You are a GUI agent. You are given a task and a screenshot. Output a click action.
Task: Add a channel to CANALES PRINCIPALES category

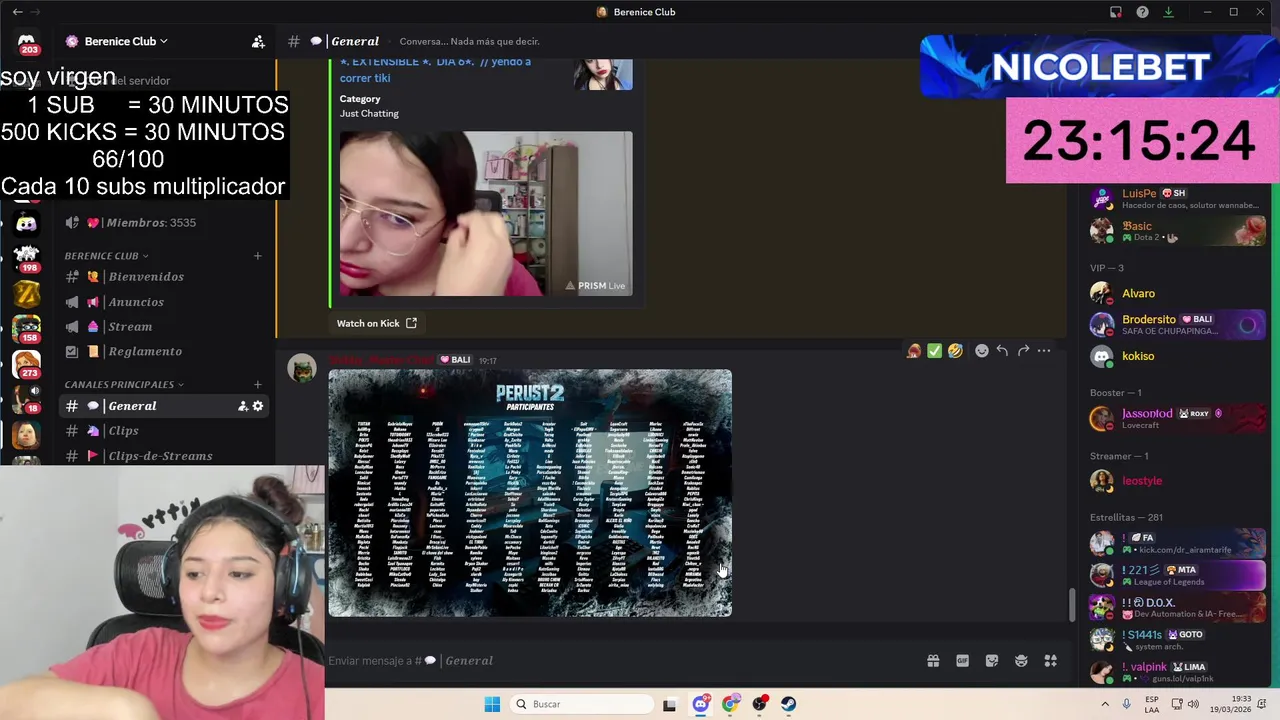[x=257, y=384]
